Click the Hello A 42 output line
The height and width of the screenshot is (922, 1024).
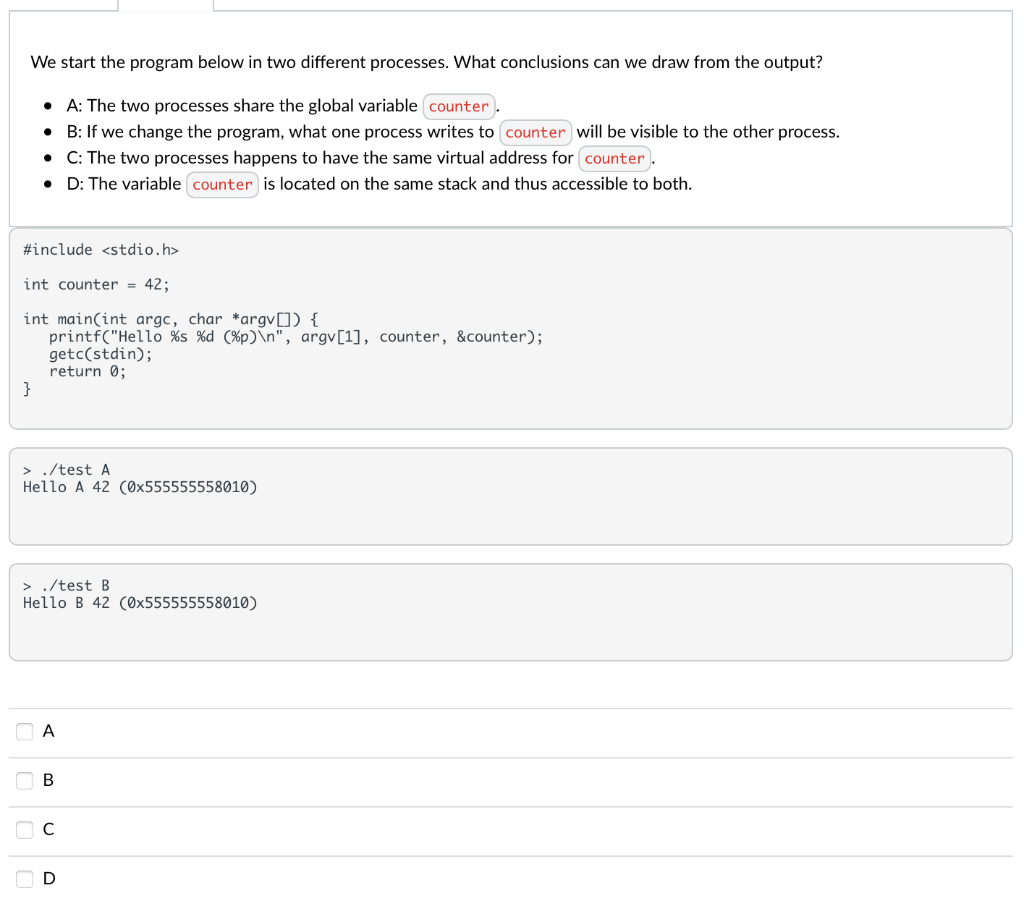coord(140,487)
